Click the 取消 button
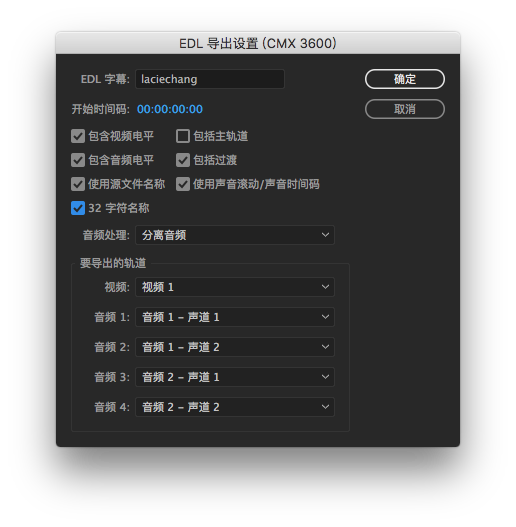 405,109
